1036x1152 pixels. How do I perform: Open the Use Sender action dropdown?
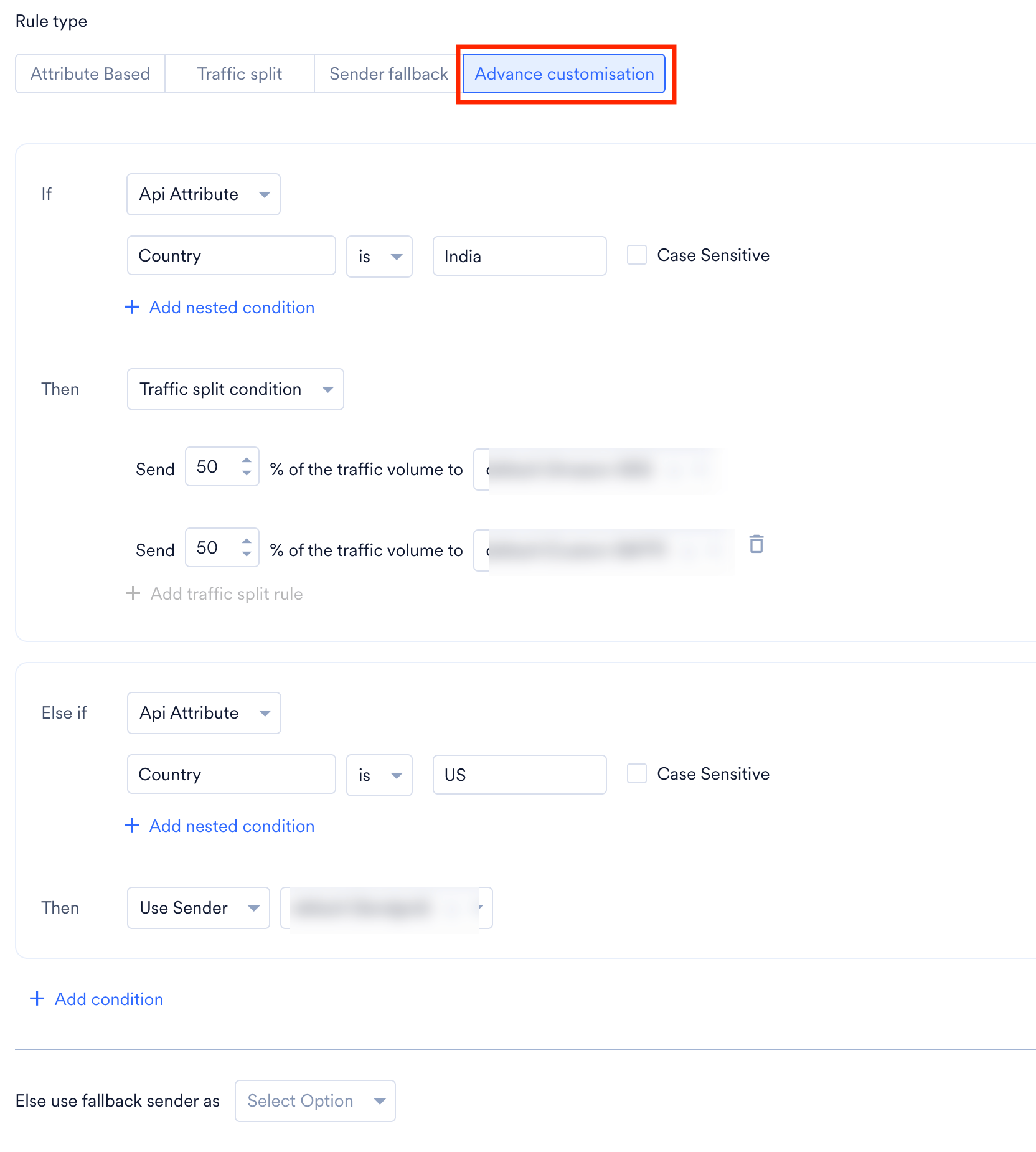coord(199,908)
